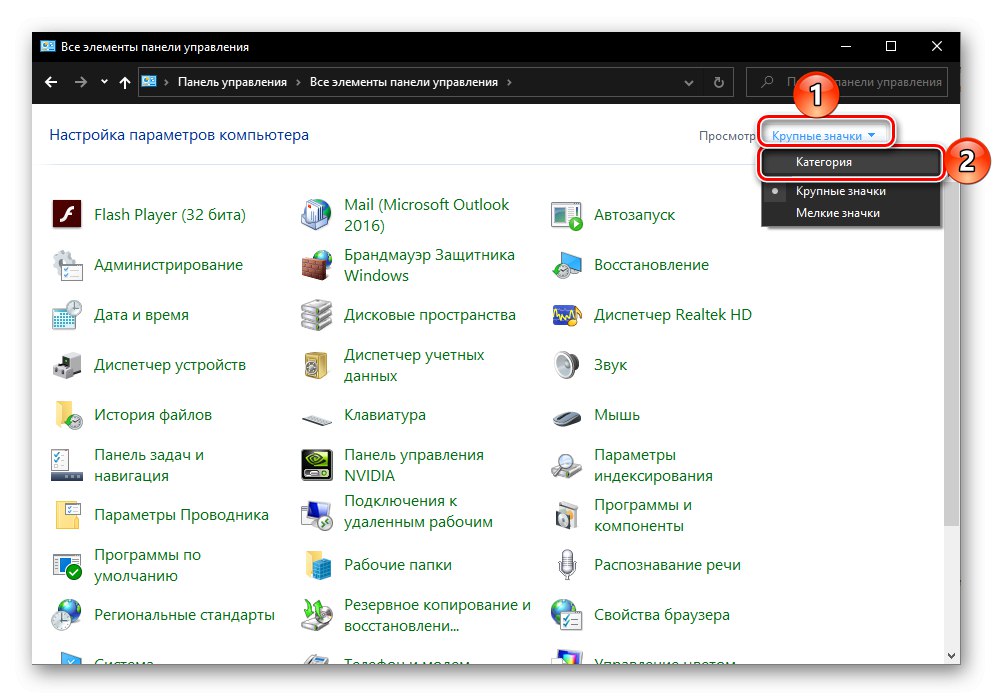
Task: Click the Распознавание речи microphone icon
Action: tap(567, 565)
